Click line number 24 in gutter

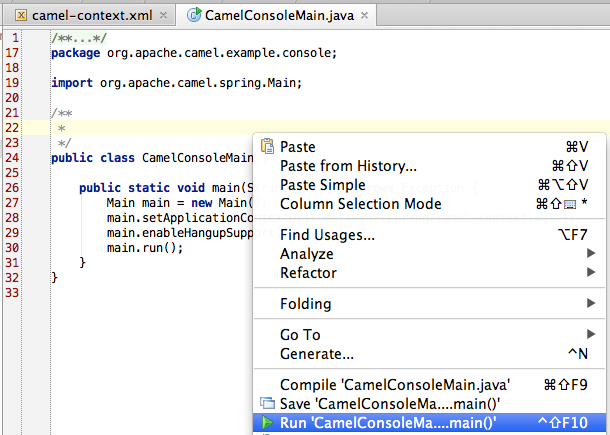[x=12, y=158]
